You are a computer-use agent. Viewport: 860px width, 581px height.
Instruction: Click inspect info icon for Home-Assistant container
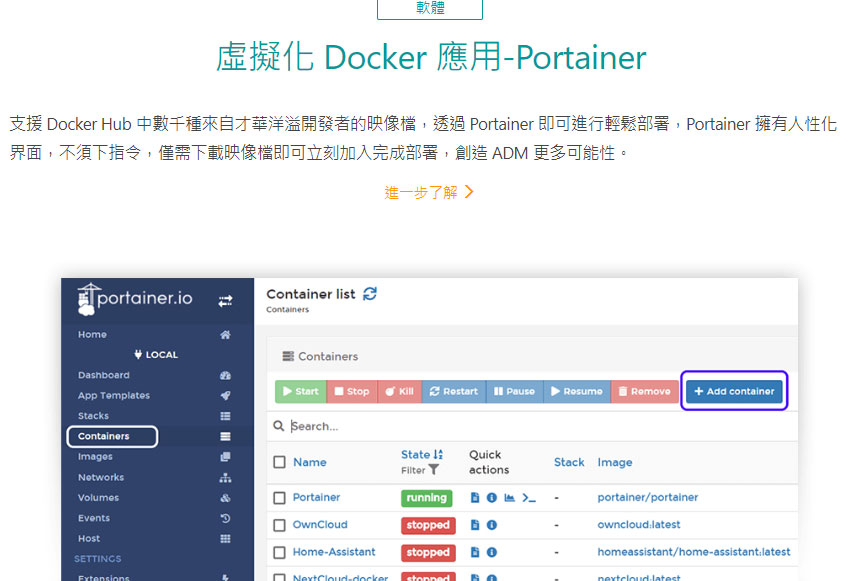coord(492,552)
